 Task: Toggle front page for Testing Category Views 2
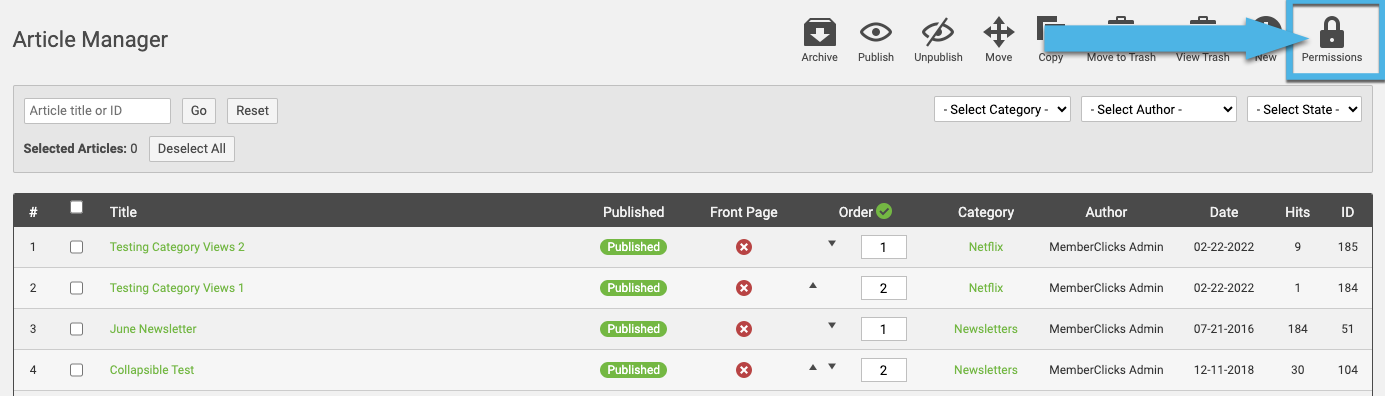[x=744, y=247]
